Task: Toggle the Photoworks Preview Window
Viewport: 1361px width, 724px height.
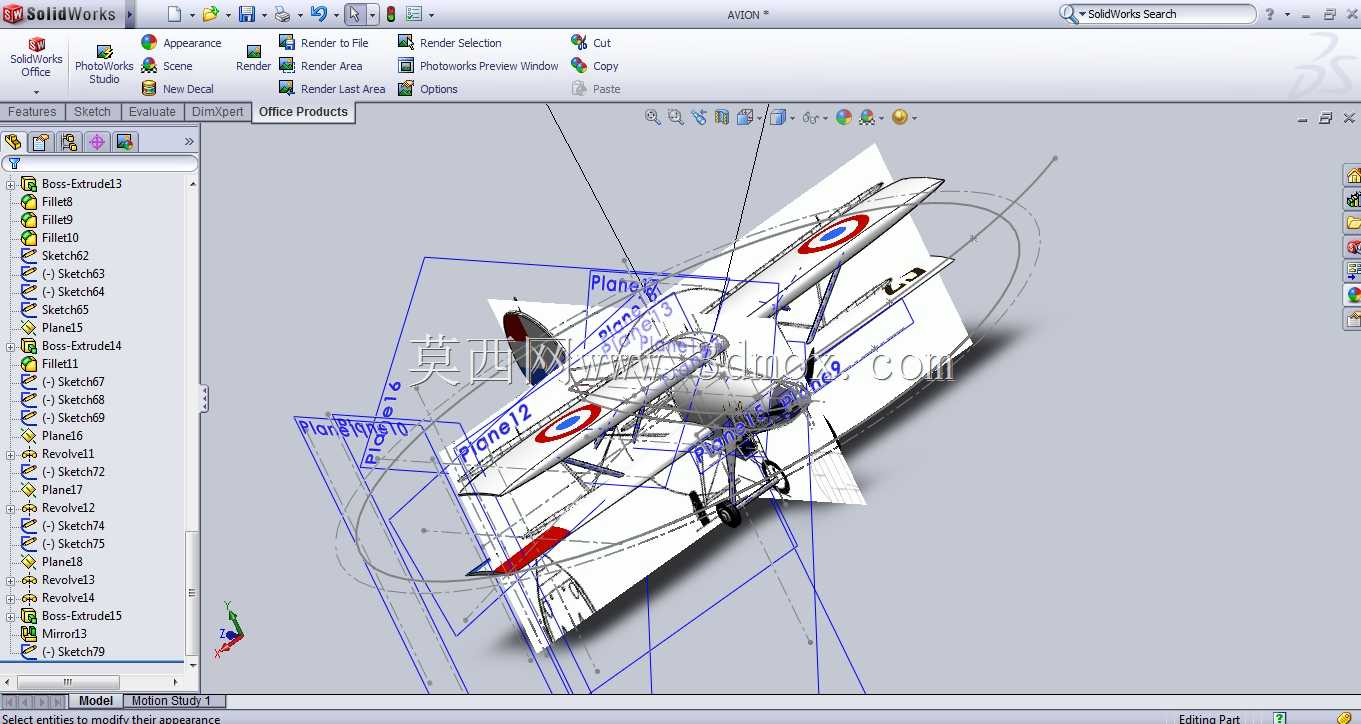Action: pyautogui.click(x=478, y=66)
